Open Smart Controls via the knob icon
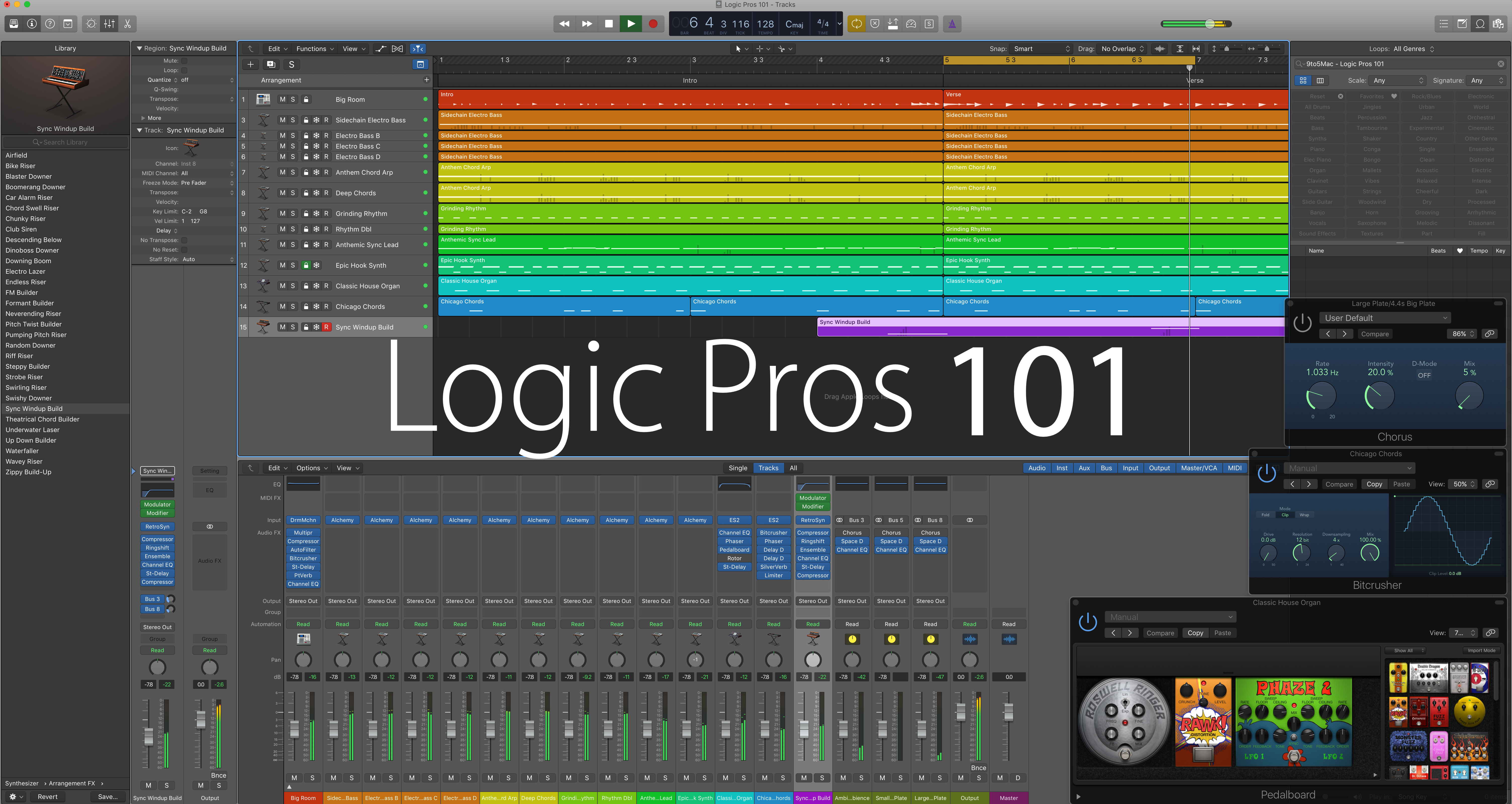Viewport: 1512px width, 804px height. [x=91, y=24]
